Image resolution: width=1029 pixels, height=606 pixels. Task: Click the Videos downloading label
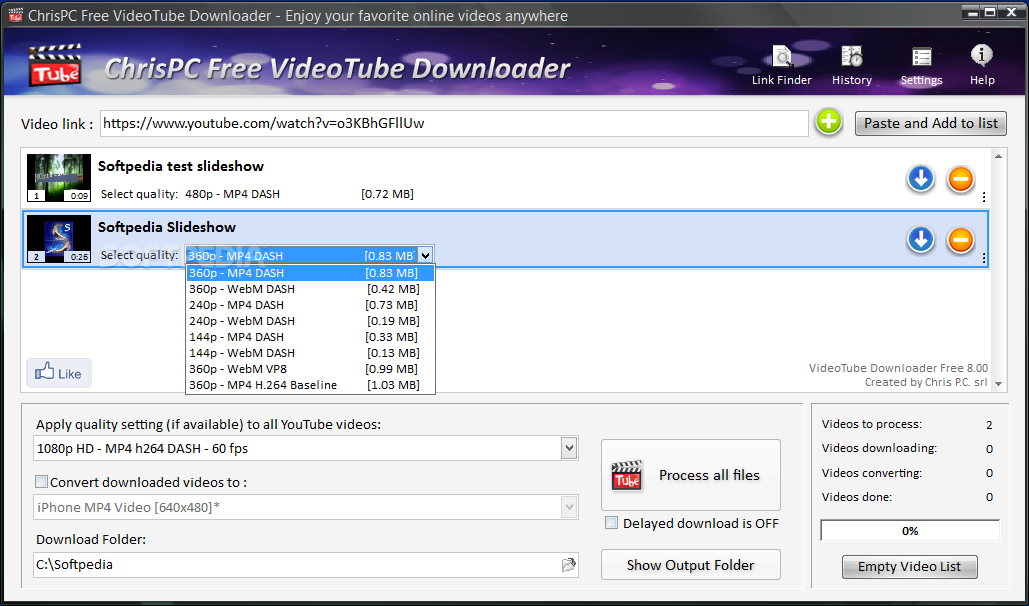(879, 448)
